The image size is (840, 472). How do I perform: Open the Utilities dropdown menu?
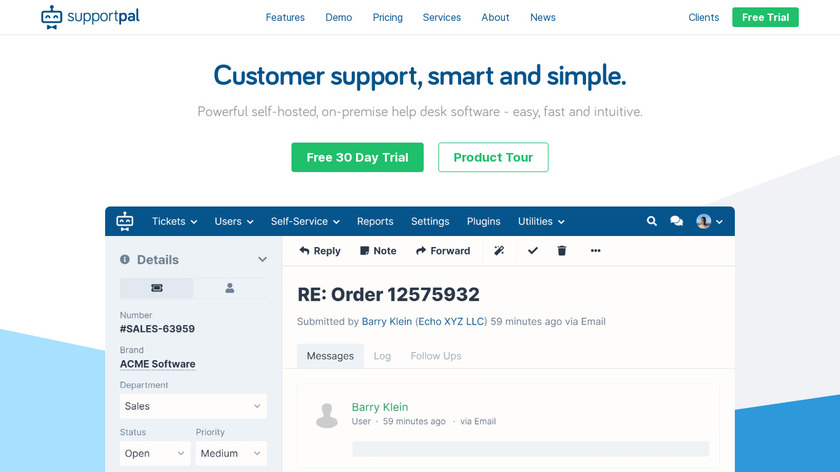[541, 221]
